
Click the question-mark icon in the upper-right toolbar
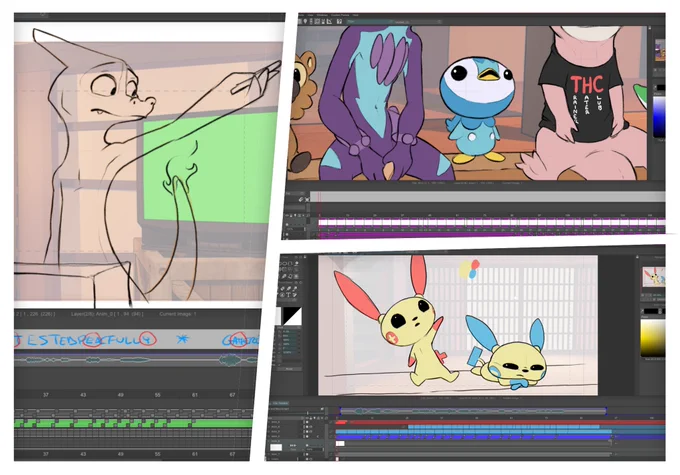pyautogui.click(x=339, y=21)
